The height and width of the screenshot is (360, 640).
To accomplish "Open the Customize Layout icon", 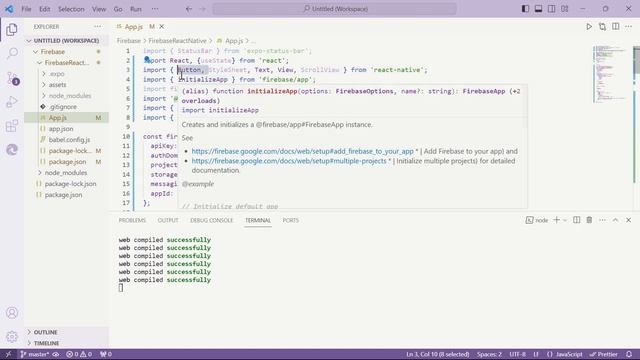I will [564, 9].
